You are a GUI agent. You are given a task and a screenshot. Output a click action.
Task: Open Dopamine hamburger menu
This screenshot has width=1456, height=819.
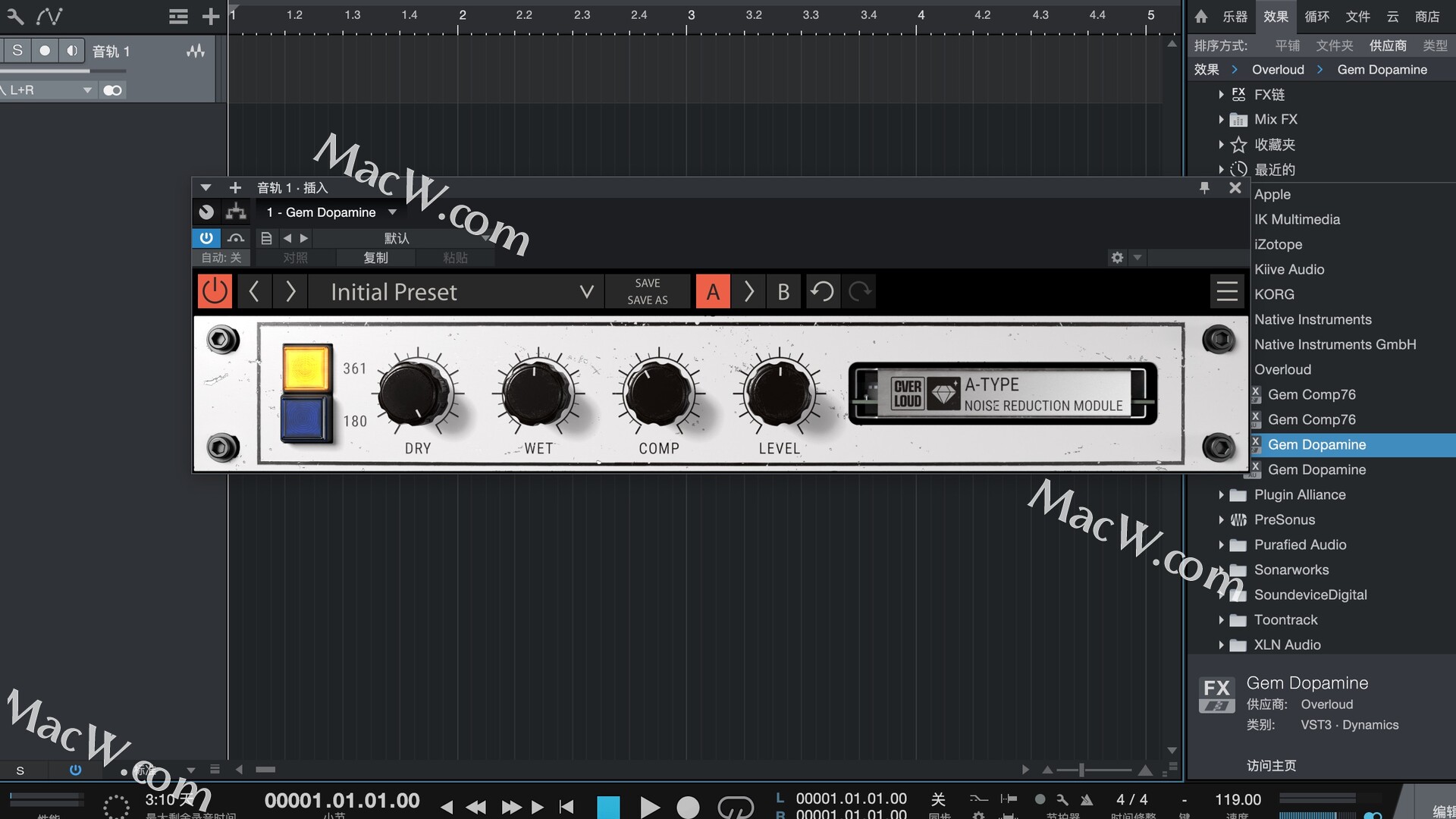click(x=1227, y=291)
